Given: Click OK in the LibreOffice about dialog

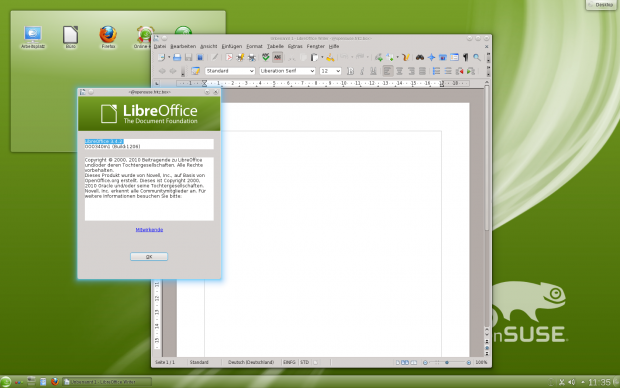Looking at the screenshot, I should point(149,257).
